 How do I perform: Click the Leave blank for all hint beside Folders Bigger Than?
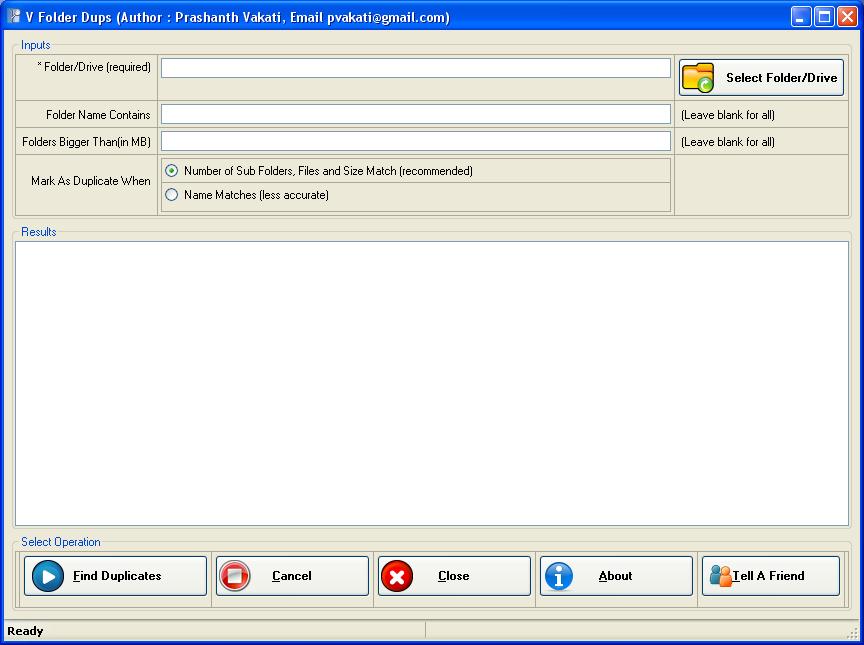(x=728, y=142)
